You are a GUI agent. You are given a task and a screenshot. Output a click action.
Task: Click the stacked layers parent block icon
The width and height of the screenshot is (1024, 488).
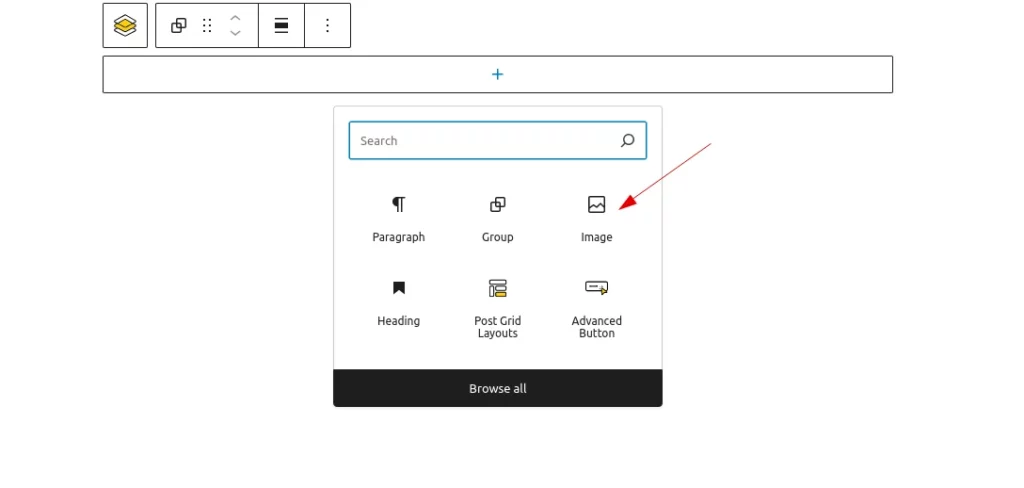[x=125, y=26]
